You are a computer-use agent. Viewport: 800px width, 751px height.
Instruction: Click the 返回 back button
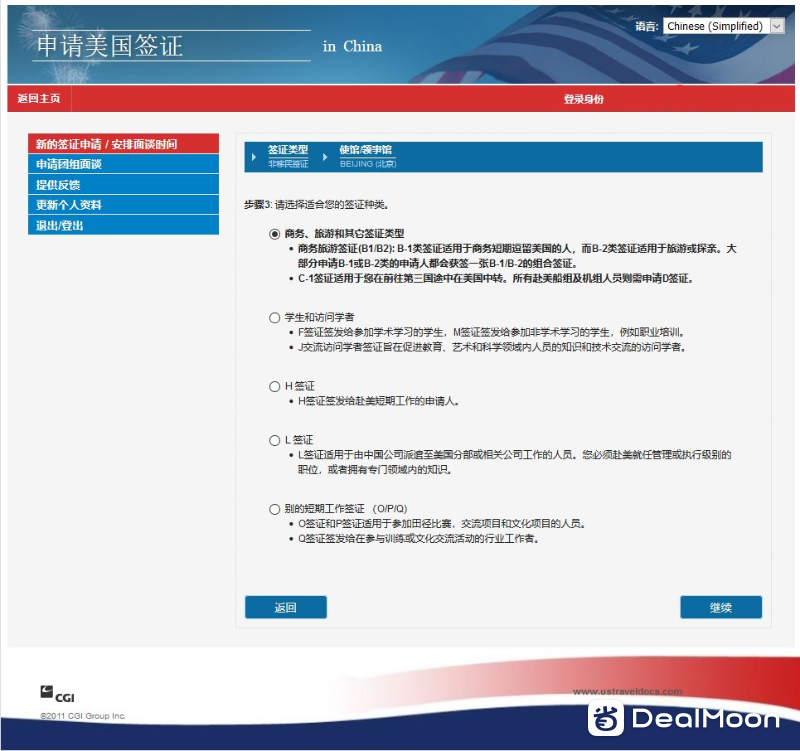coord(286,607)
